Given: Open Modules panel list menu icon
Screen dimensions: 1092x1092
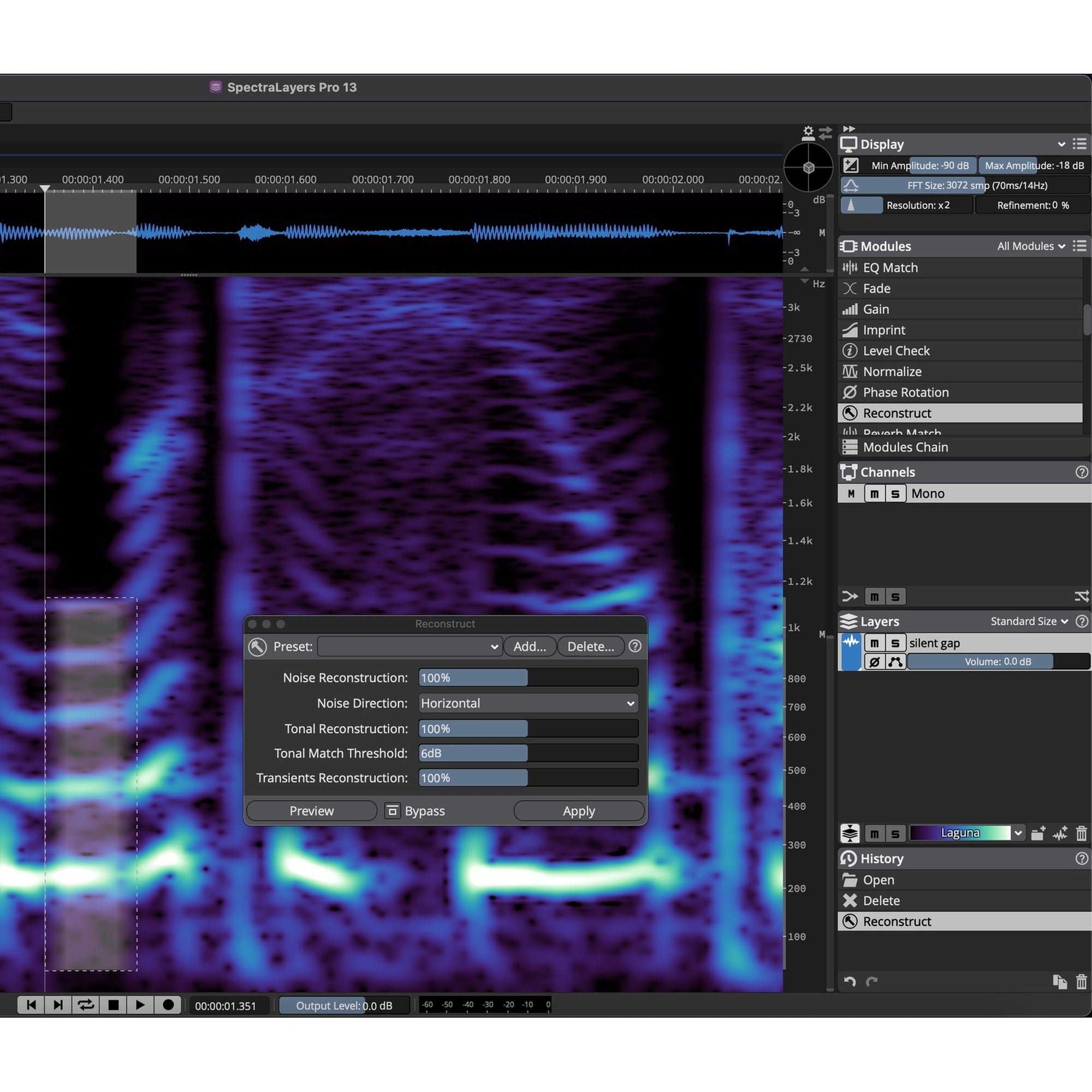Looking at the screenshot, I should pyautogui.click(x=1079, y=246).
